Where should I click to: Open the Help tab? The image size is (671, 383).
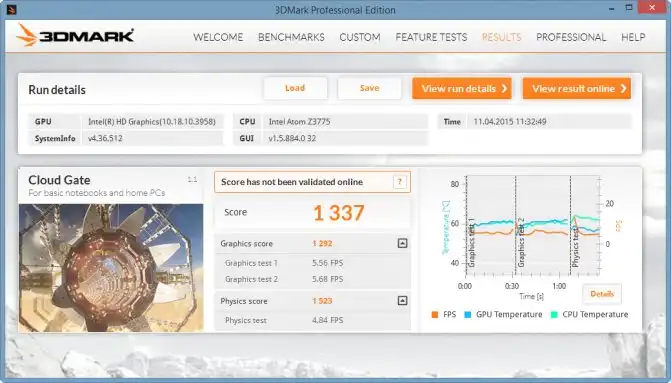pos(633,37)
